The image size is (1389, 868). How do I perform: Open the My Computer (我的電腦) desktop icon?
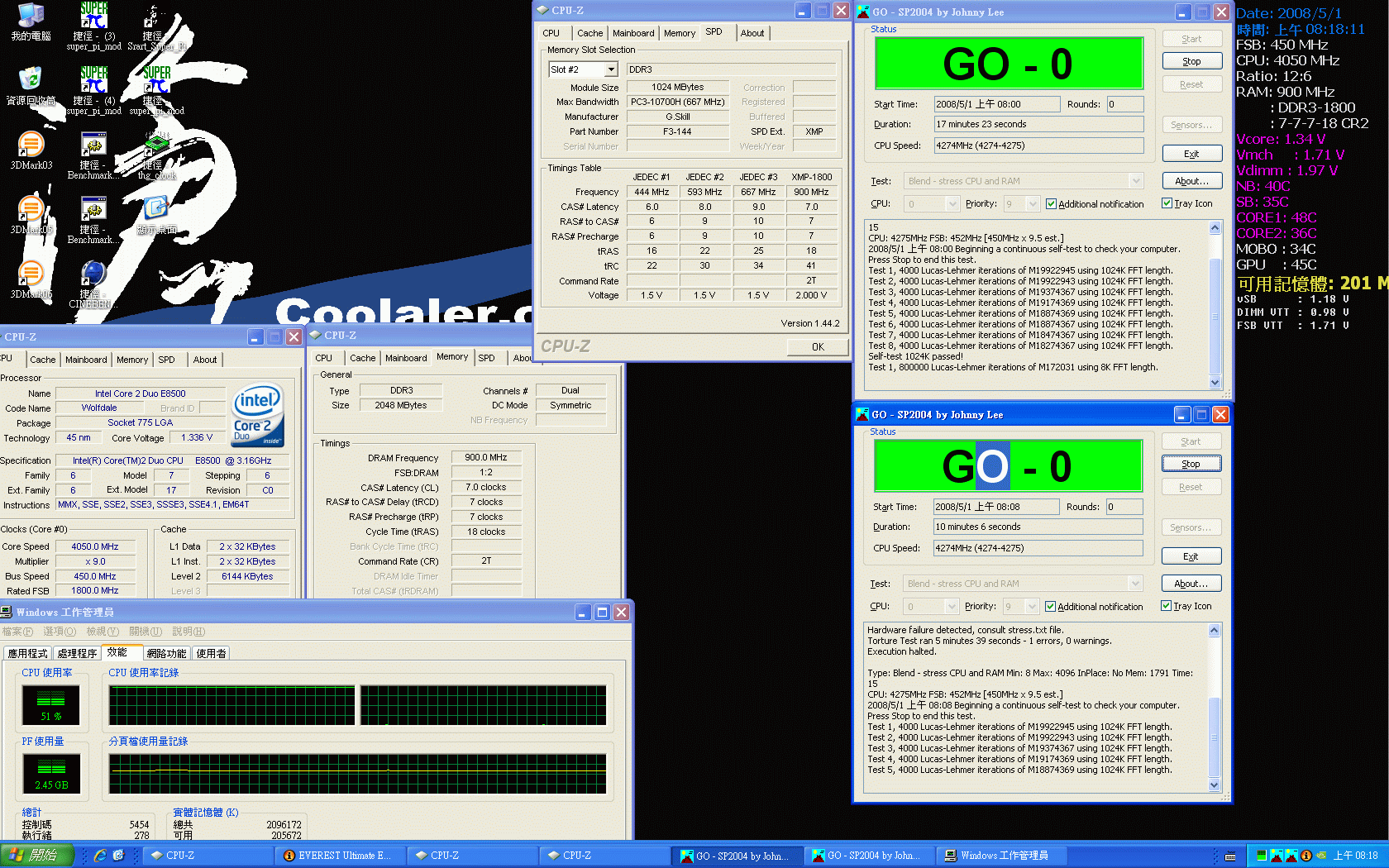[x=31, y=16]
